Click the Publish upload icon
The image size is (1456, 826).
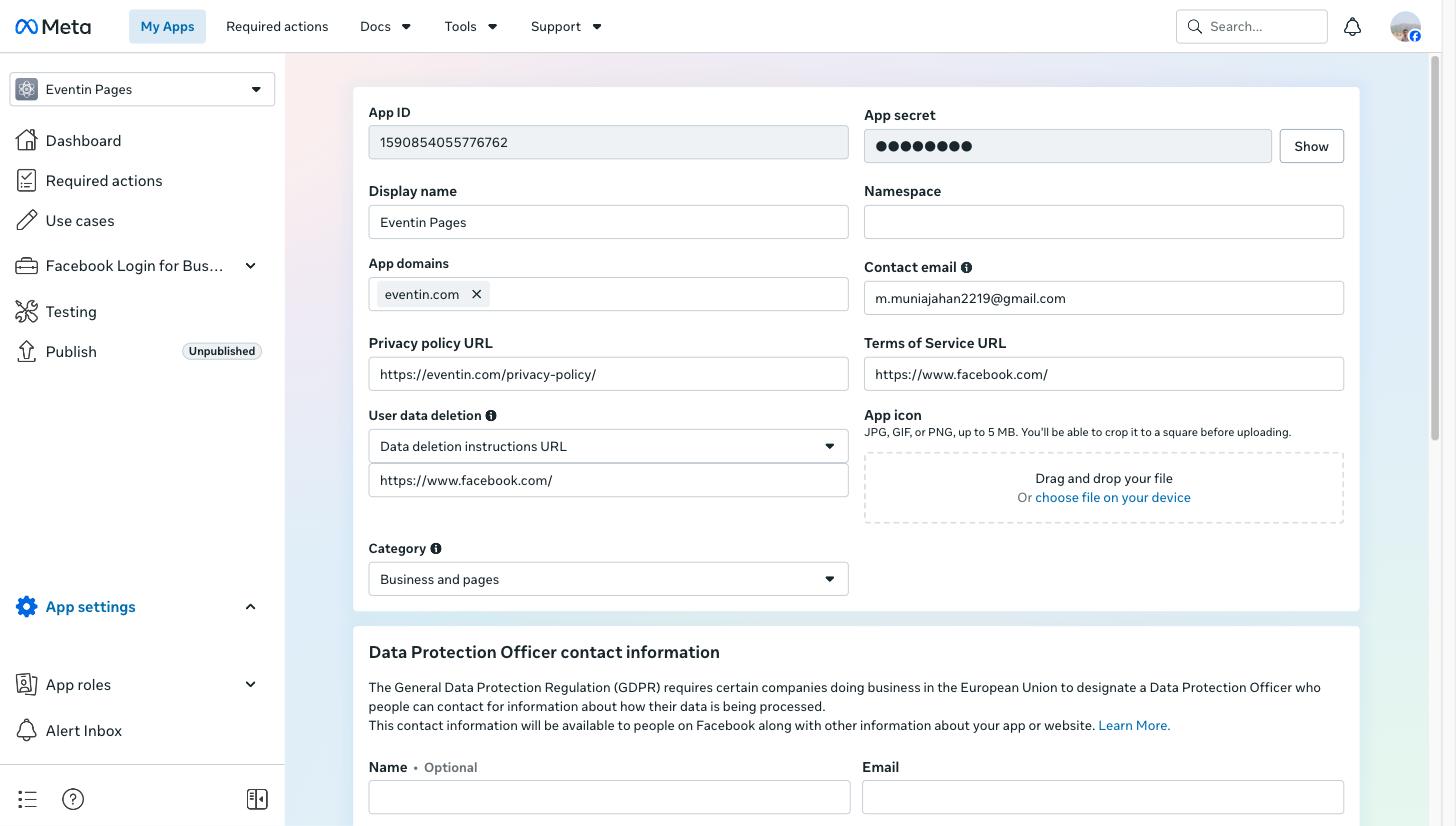pyautogui.click(x=27, y=352)
